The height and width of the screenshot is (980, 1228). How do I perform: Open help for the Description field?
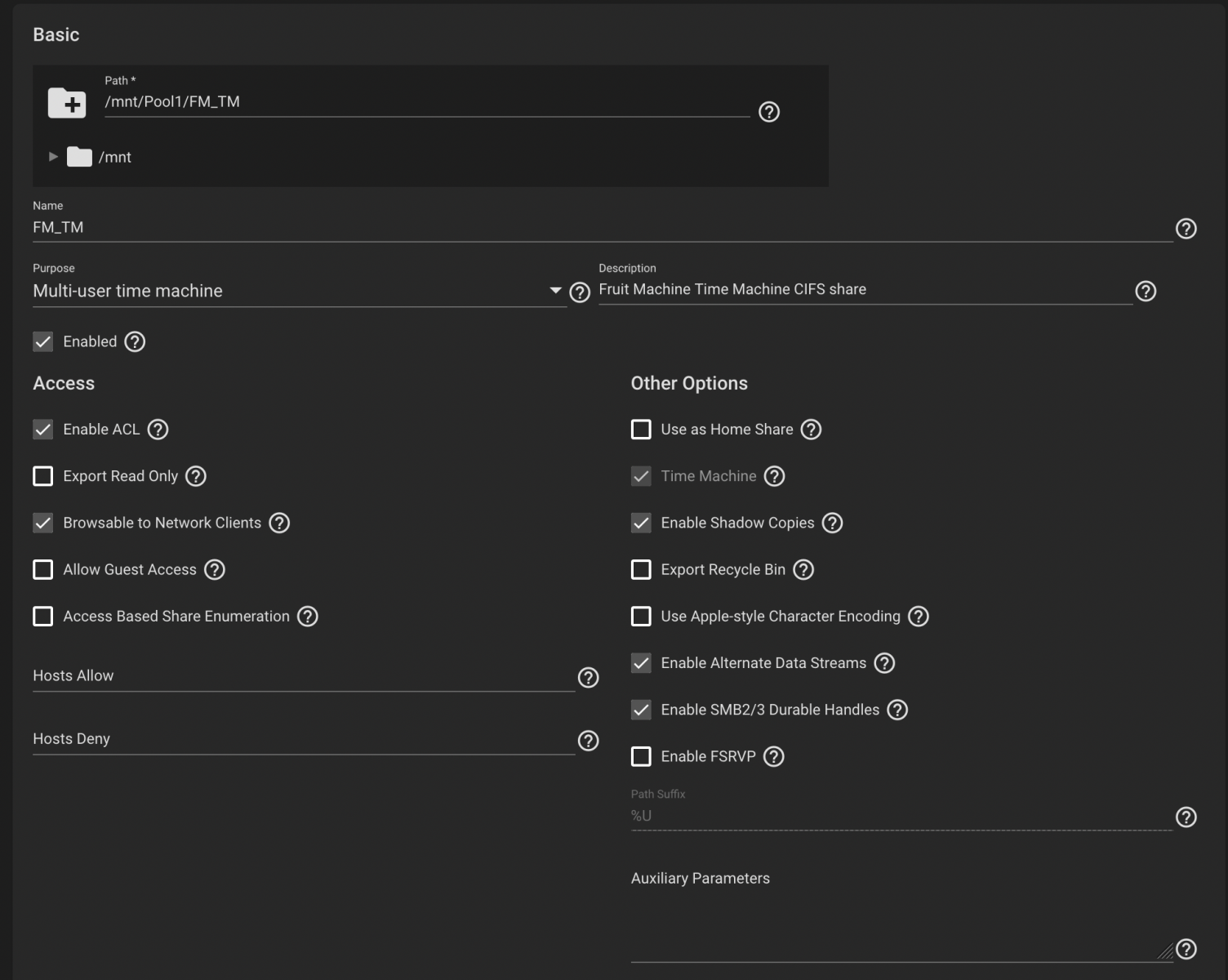(x=1146, y=291)
